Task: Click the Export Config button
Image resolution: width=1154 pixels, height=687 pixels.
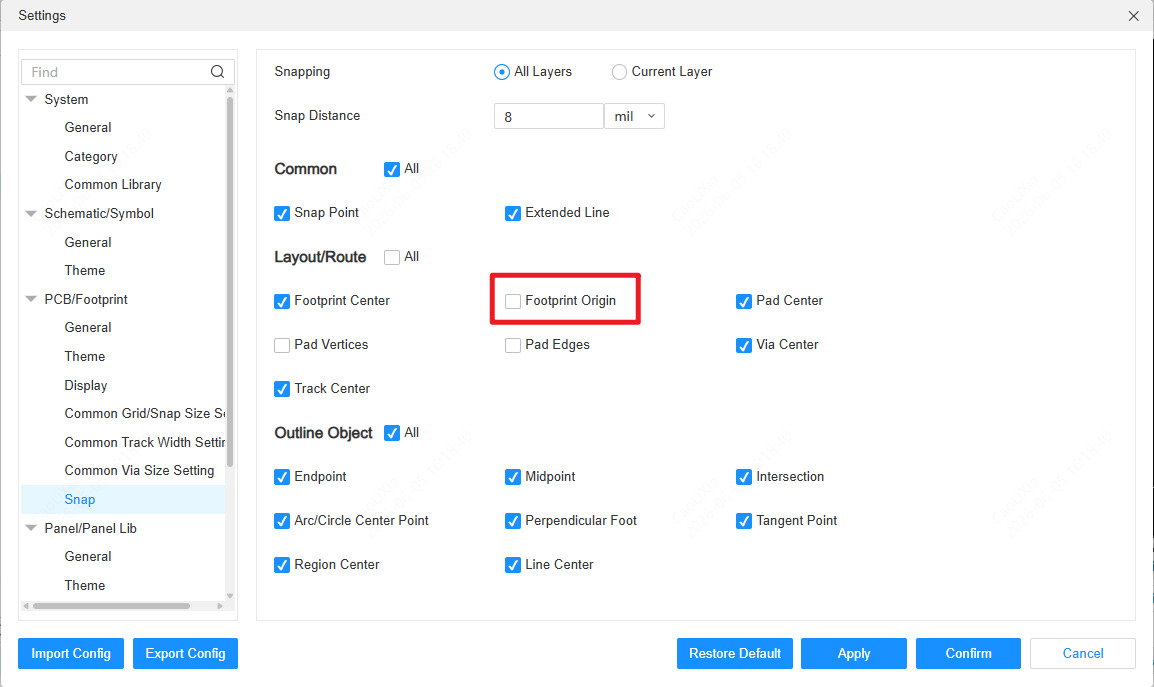Action: (185, 653)
